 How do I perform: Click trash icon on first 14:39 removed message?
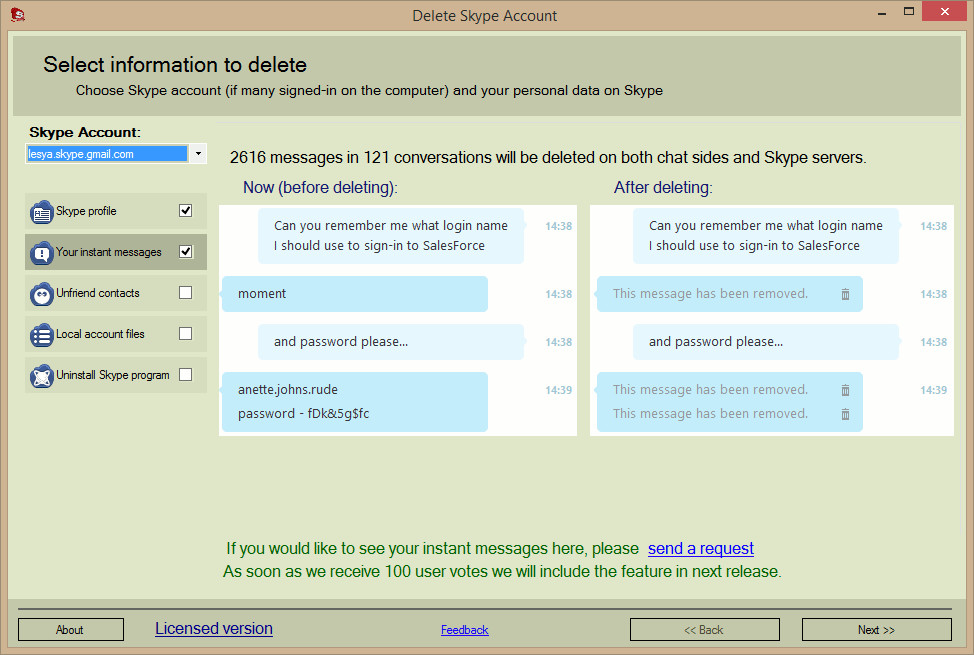point(845,390)
